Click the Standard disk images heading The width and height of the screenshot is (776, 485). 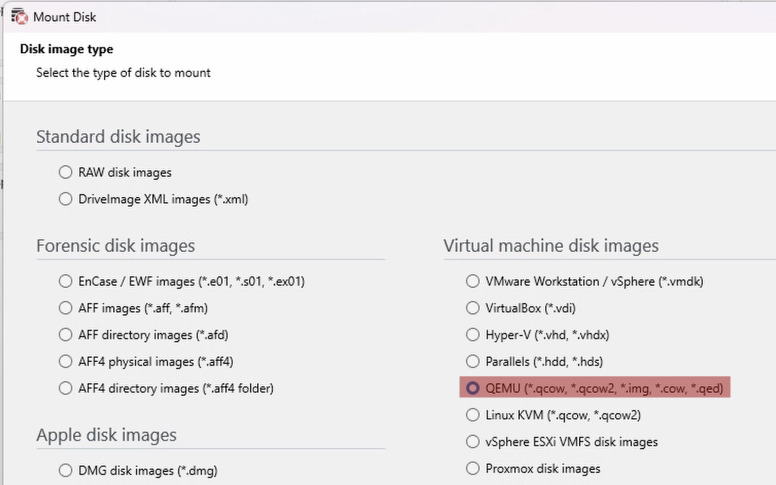118,137
